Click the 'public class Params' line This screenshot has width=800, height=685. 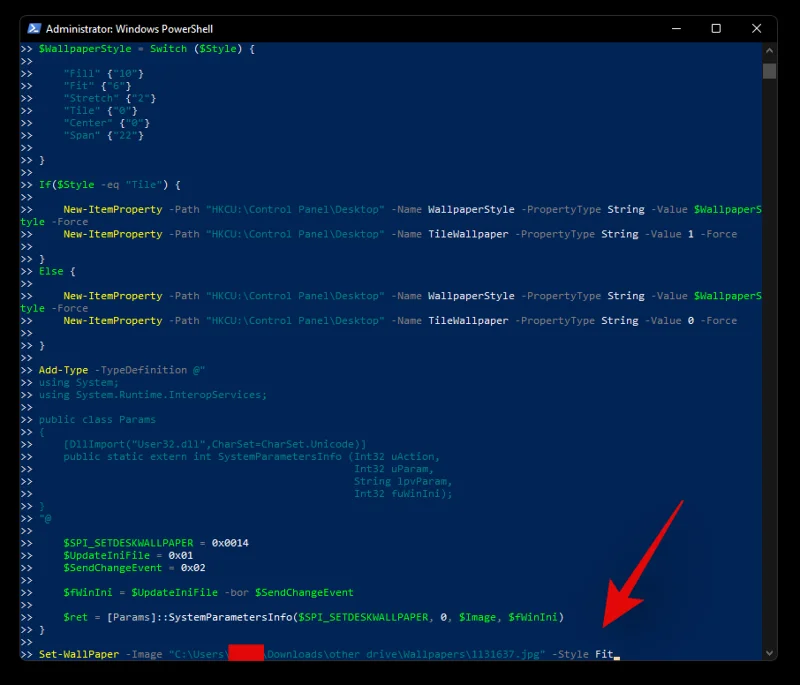(x=92, y=419)
